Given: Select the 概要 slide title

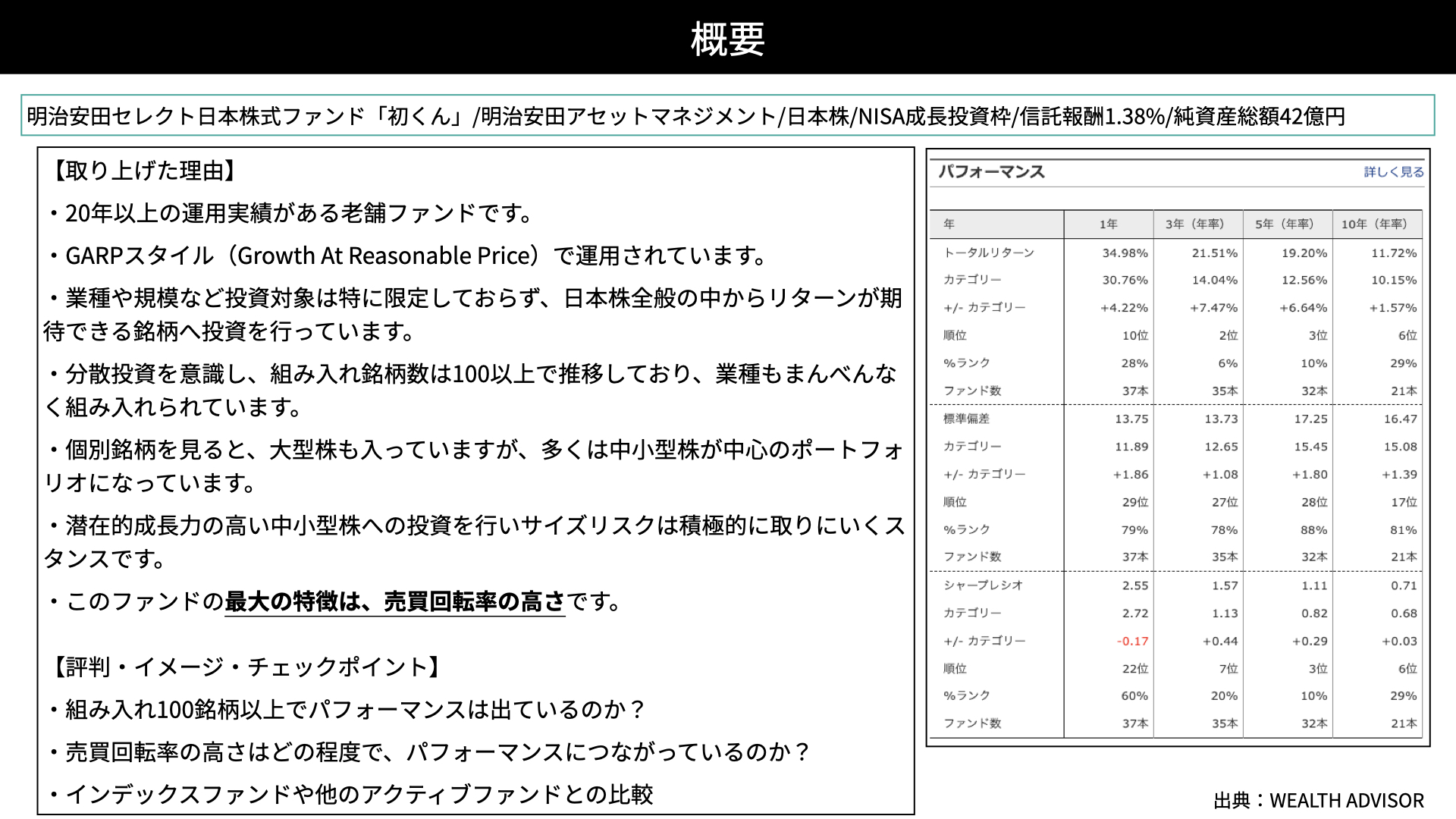Looking at the screenshot, I should [x=727, y=39].
